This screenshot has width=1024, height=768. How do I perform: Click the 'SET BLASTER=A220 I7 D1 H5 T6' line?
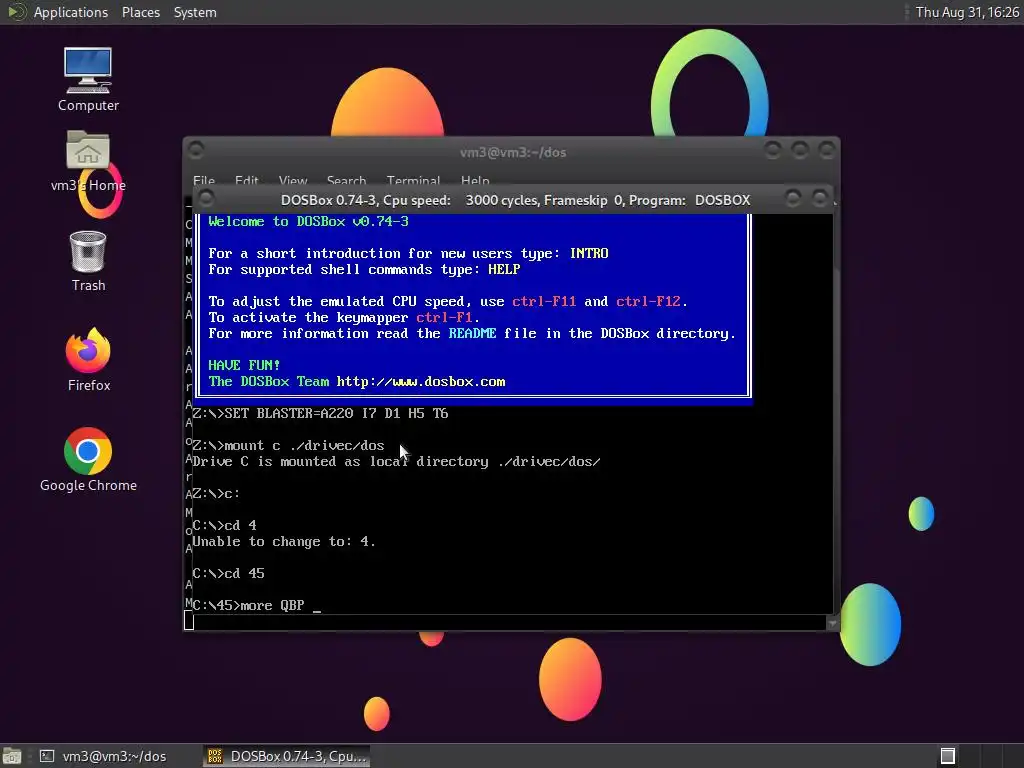320,413
